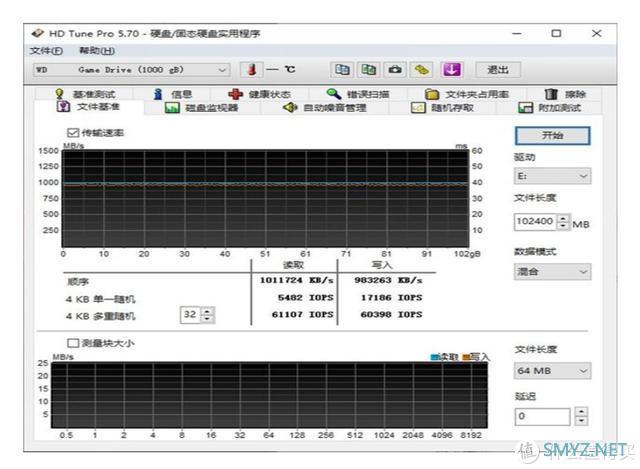Click the 顺序 row label
640x469 pixels.
coord(78,282)
